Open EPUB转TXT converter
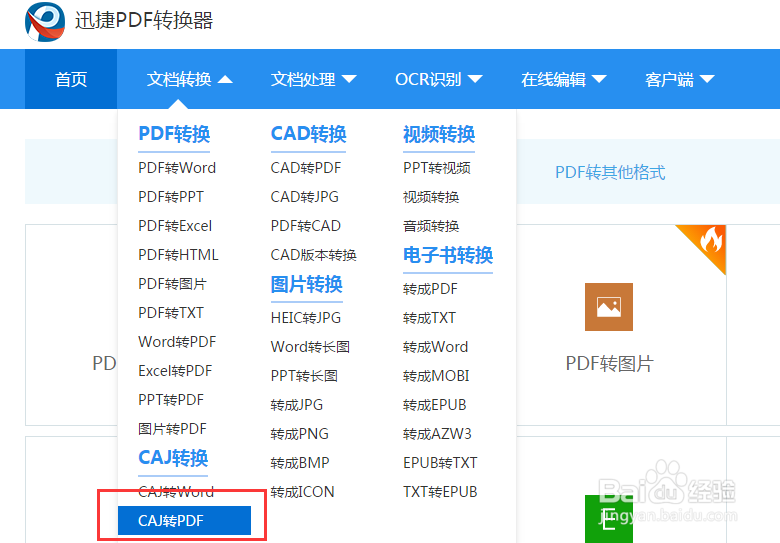This screenshot has width=780, height=543. [x=440, y=462]
